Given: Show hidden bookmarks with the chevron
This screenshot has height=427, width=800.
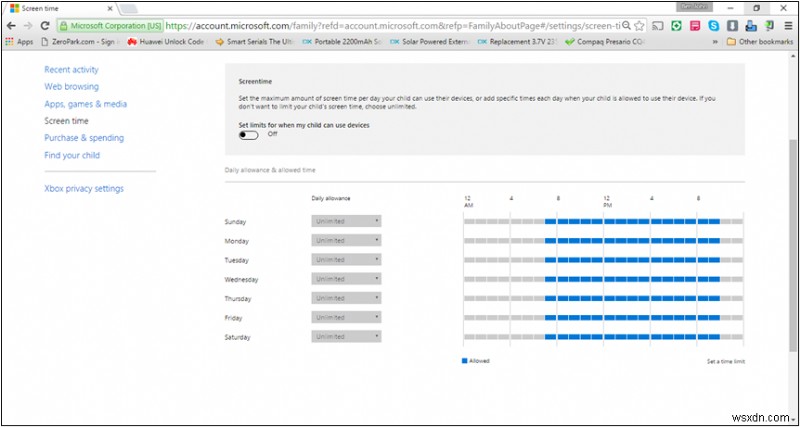Looking at the screenshot, I should tap(715, 42).
